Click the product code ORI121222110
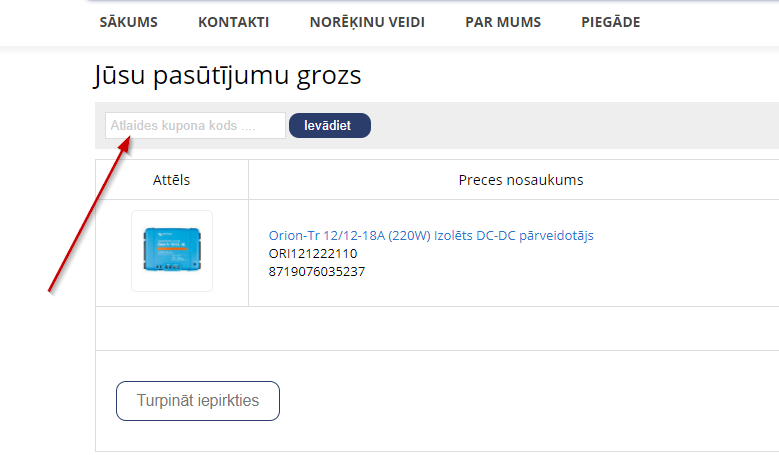This screenshot has width=779, height=455. tap(313, 253)
